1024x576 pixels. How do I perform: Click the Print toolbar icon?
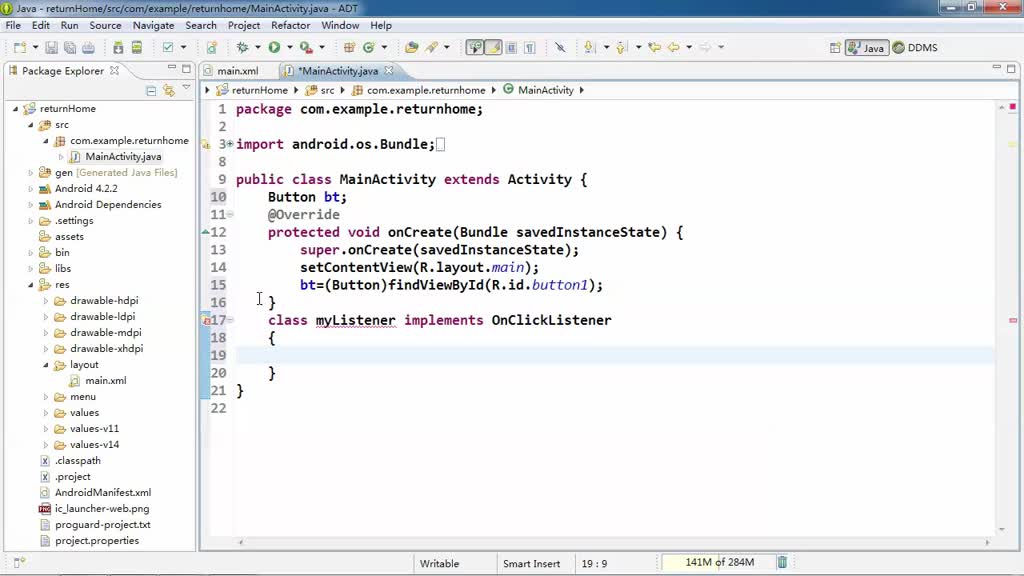pyautogui.click(x=89, y=48)
